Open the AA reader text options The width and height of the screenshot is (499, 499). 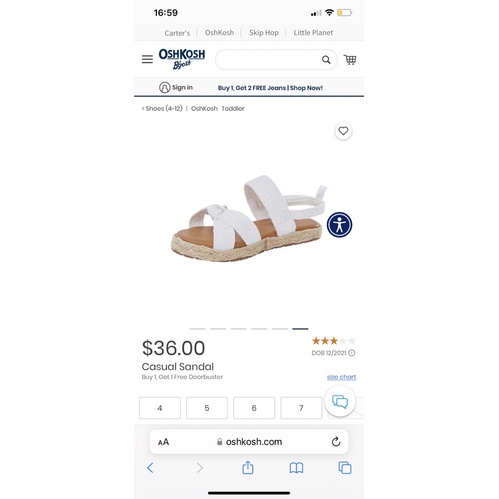(163, 442)
